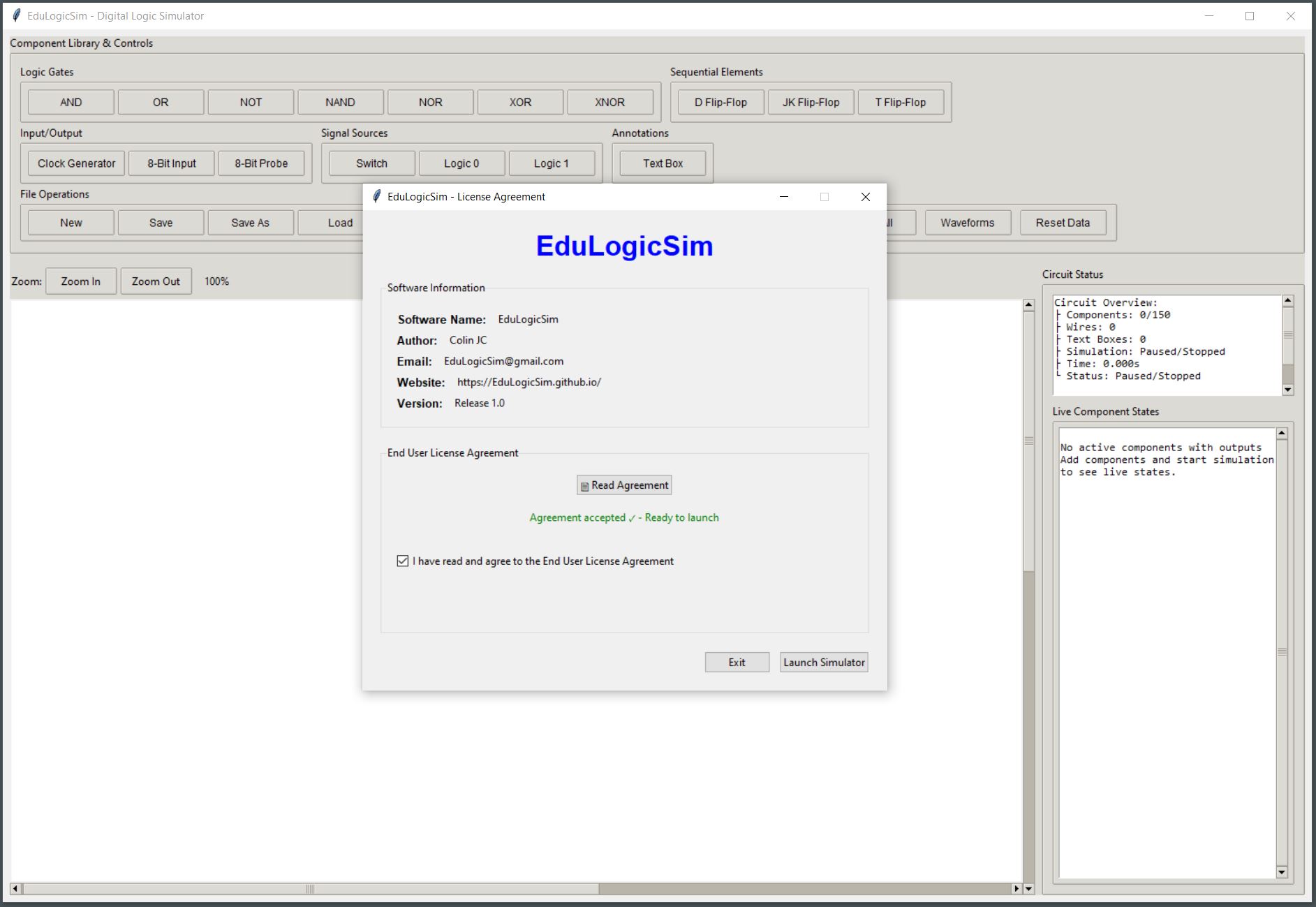Click the Agreement accepted status message
This screenshot has height=907, width=1316.
(x=624, y=517)
